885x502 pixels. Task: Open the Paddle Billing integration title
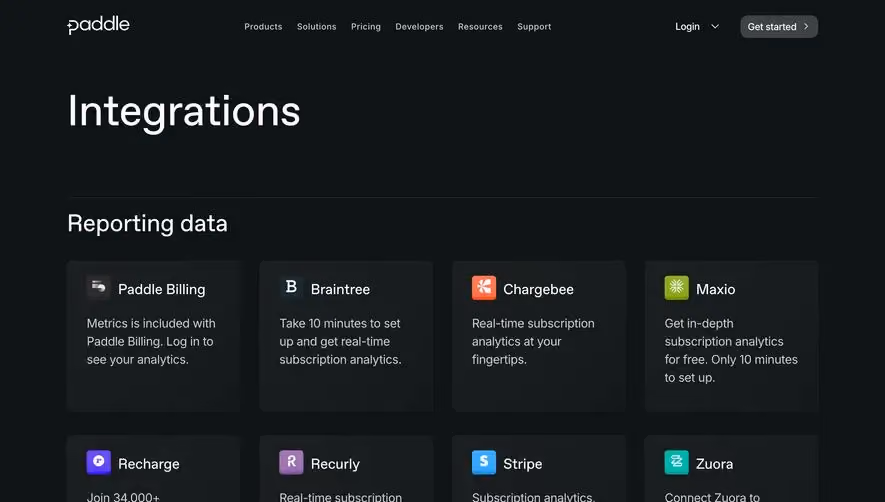pyautogui.click(x=161, y=289)
